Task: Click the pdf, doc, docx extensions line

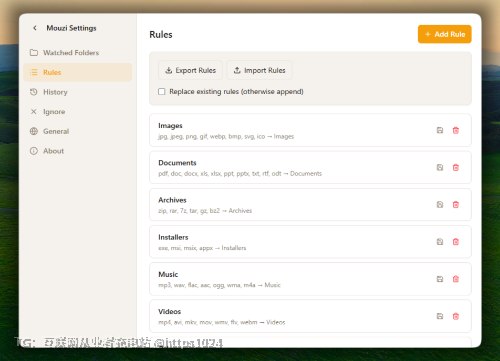Action: point(240,173)
